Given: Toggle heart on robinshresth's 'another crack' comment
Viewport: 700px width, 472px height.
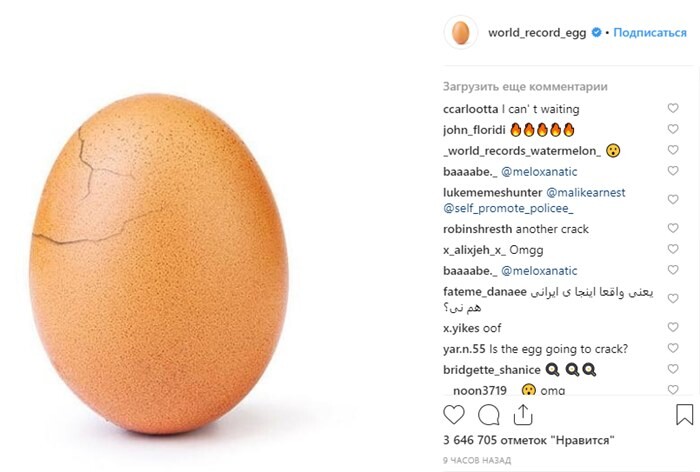Looking at the screenshot, I should click(x=673, y=228).
